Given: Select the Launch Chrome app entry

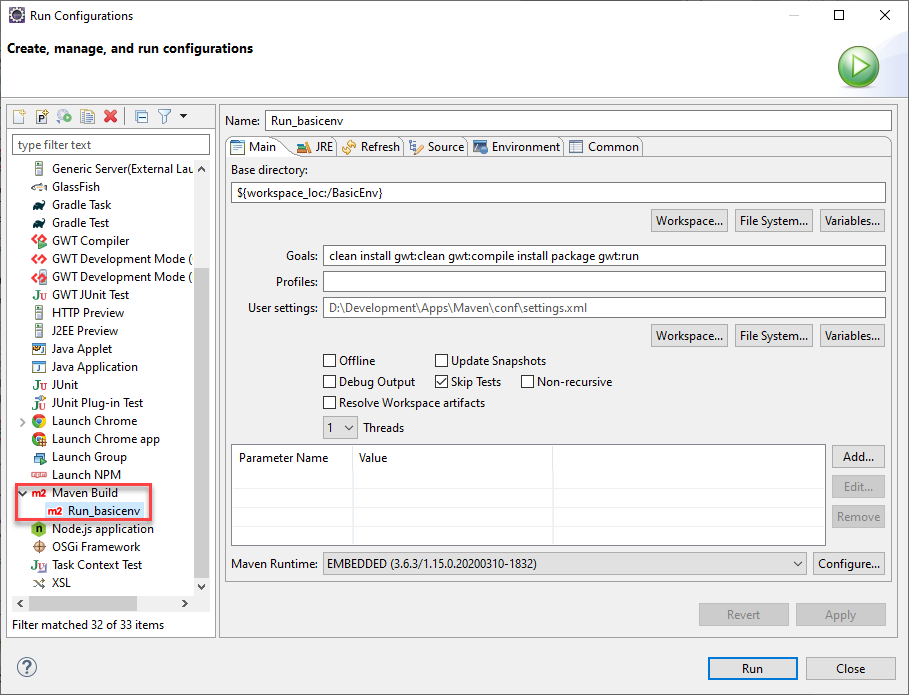Looking at the screenshot, I should (x=105, y=439).
